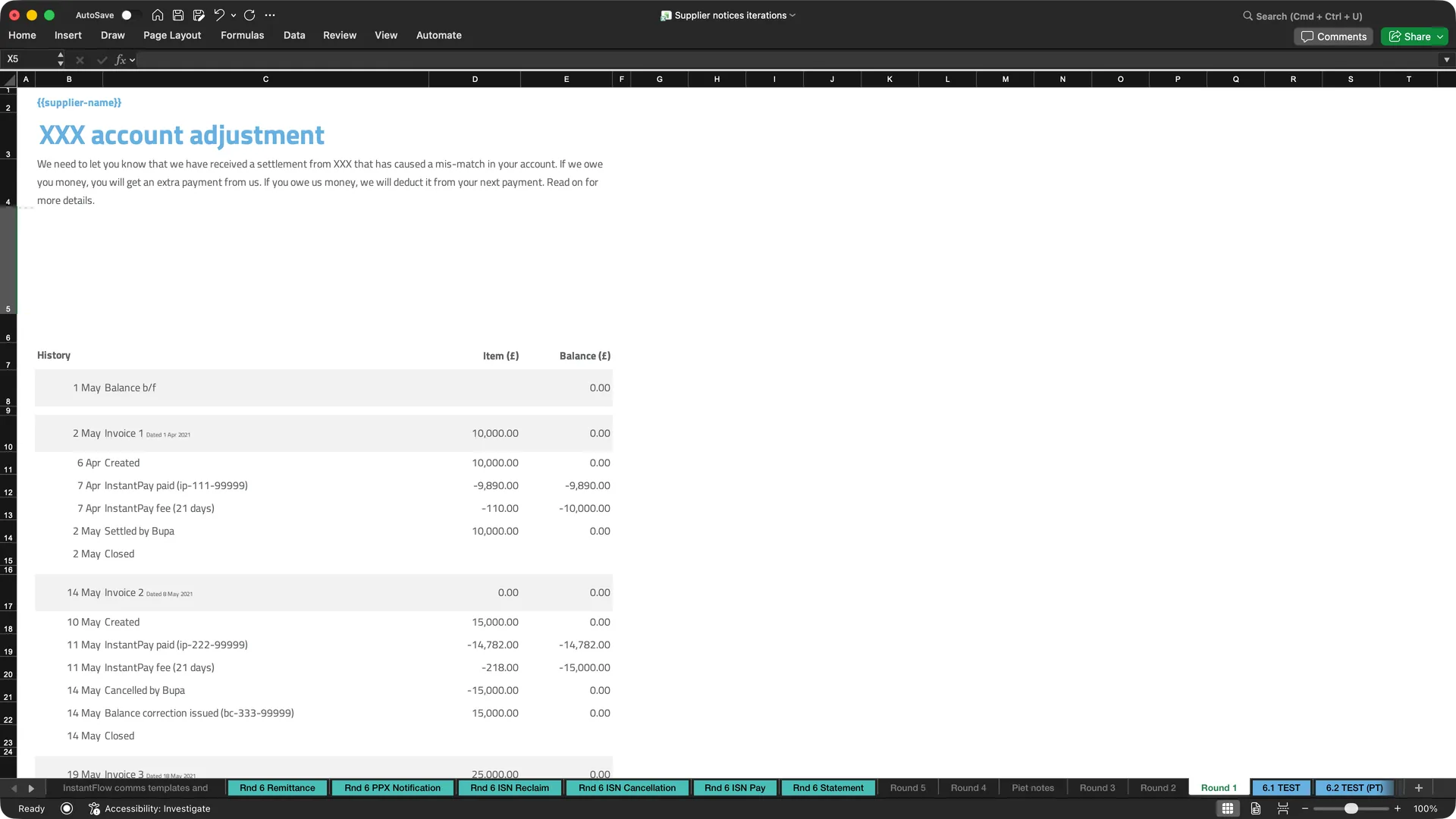
Task: Expand the formula bar with right-side arrow
Action: click(1446, 59)
